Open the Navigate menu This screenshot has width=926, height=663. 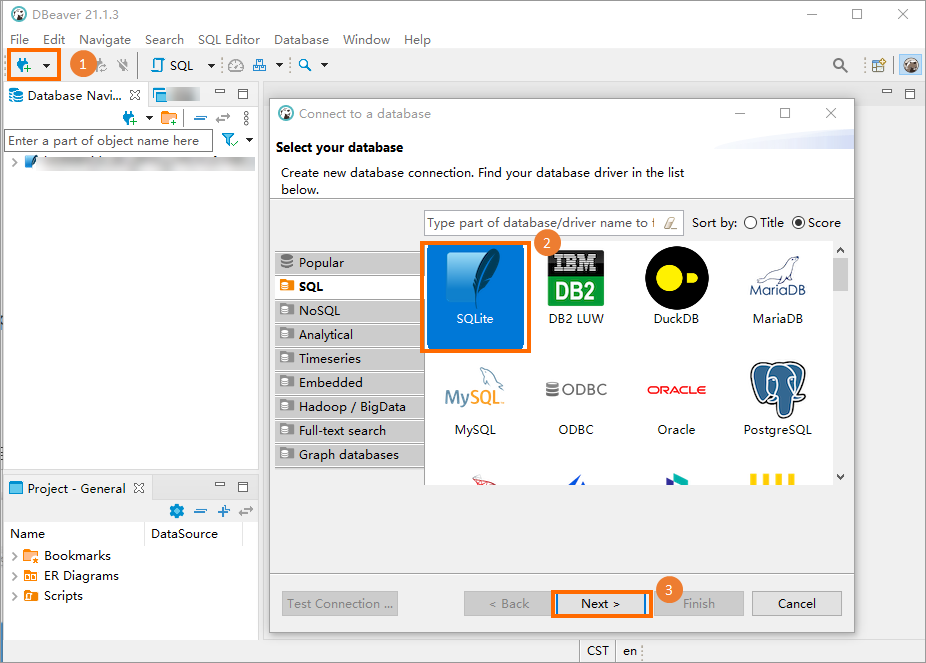click(x=105, y=40)
